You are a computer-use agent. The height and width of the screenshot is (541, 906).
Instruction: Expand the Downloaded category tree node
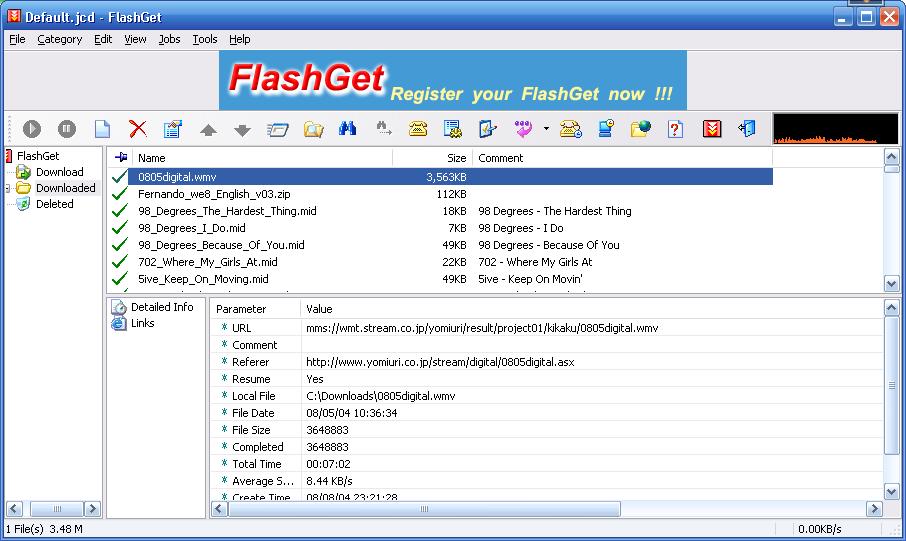click(x=8, y=188)
